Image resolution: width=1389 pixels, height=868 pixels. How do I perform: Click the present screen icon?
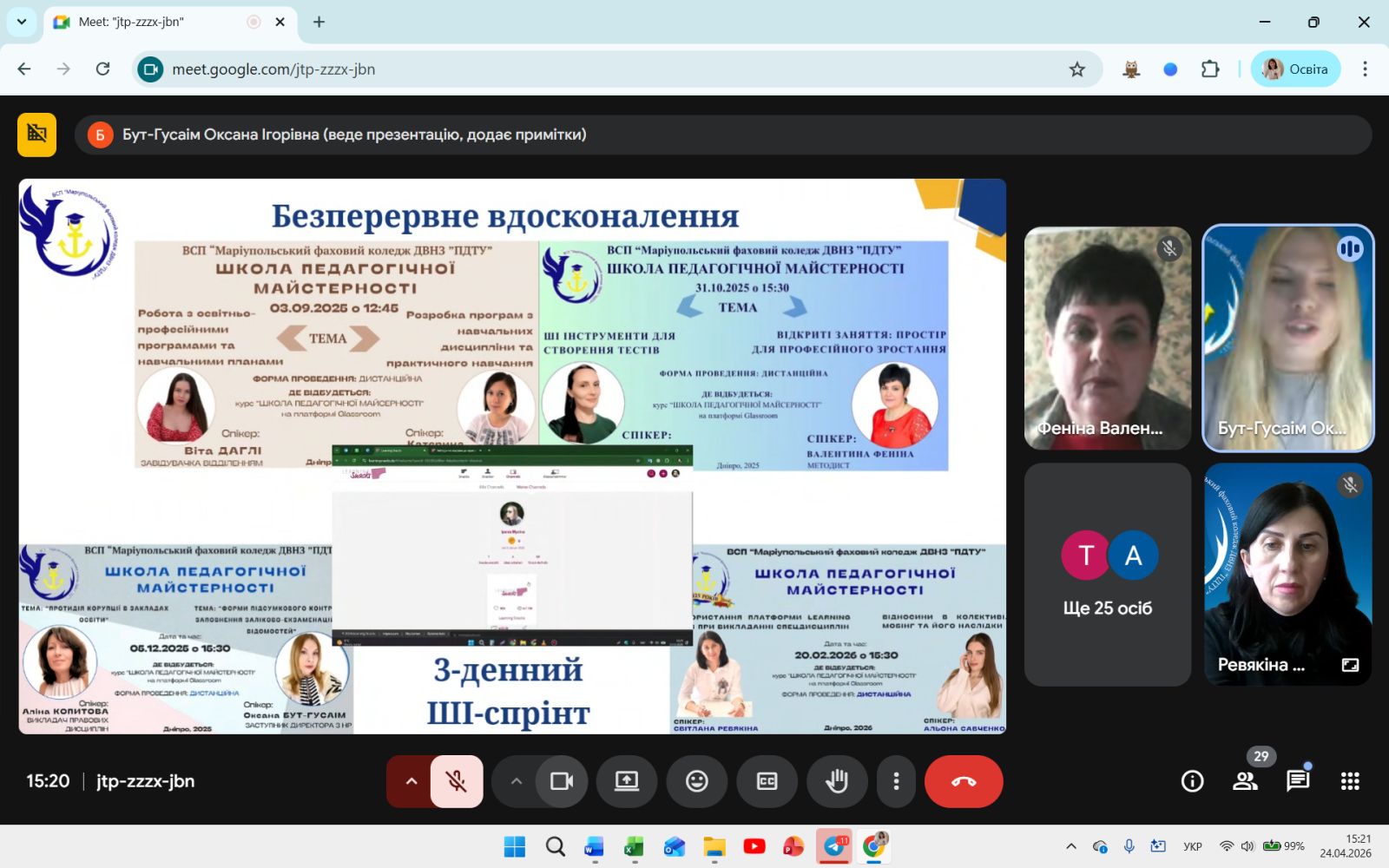(626, 781)
